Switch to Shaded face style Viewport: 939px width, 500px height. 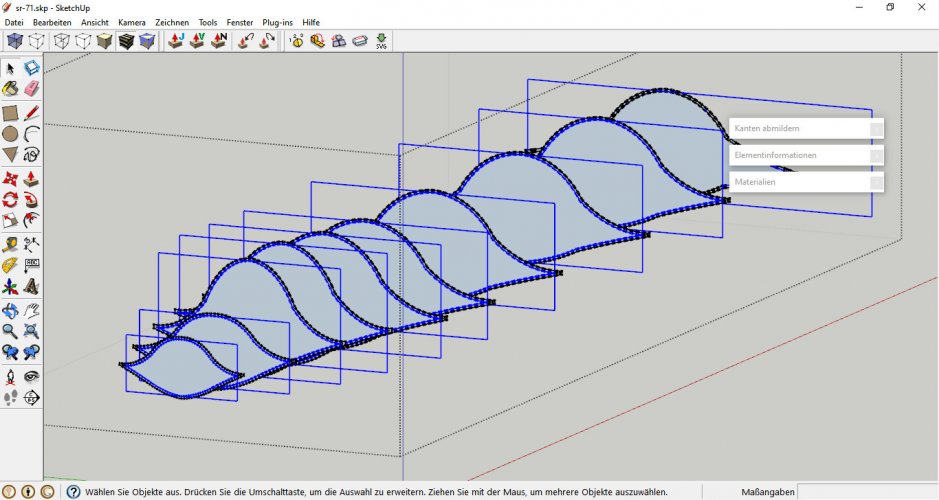104,41
